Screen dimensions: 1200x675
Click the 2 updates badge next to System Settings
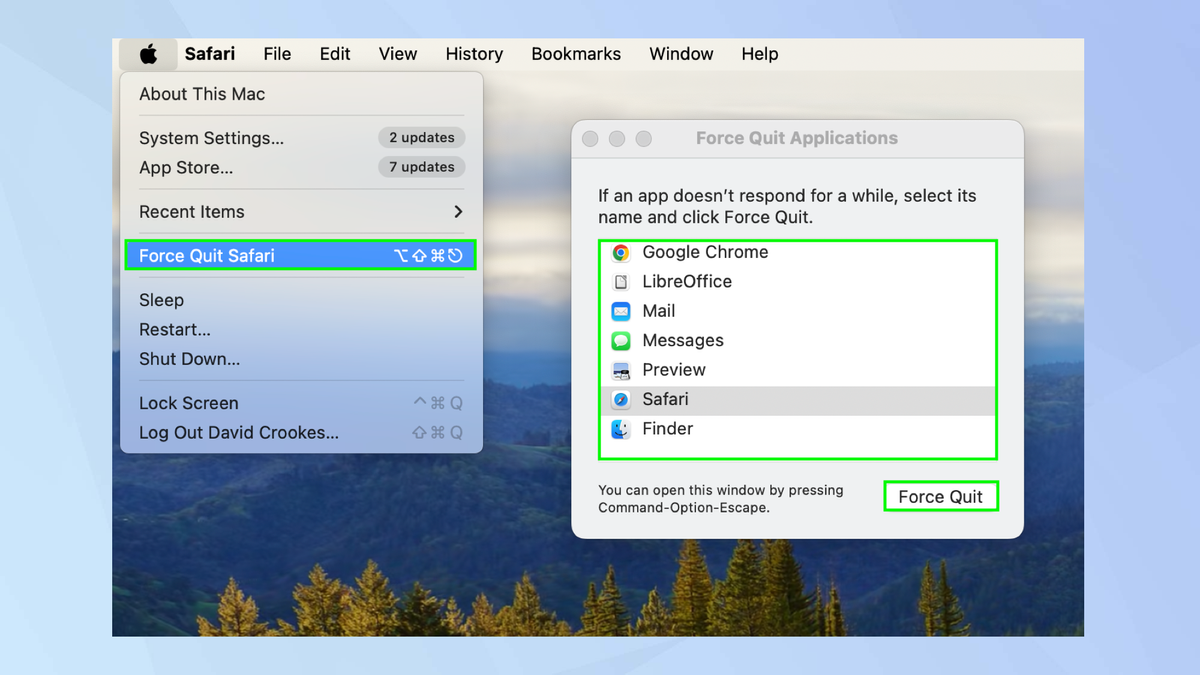coord(421,138)
